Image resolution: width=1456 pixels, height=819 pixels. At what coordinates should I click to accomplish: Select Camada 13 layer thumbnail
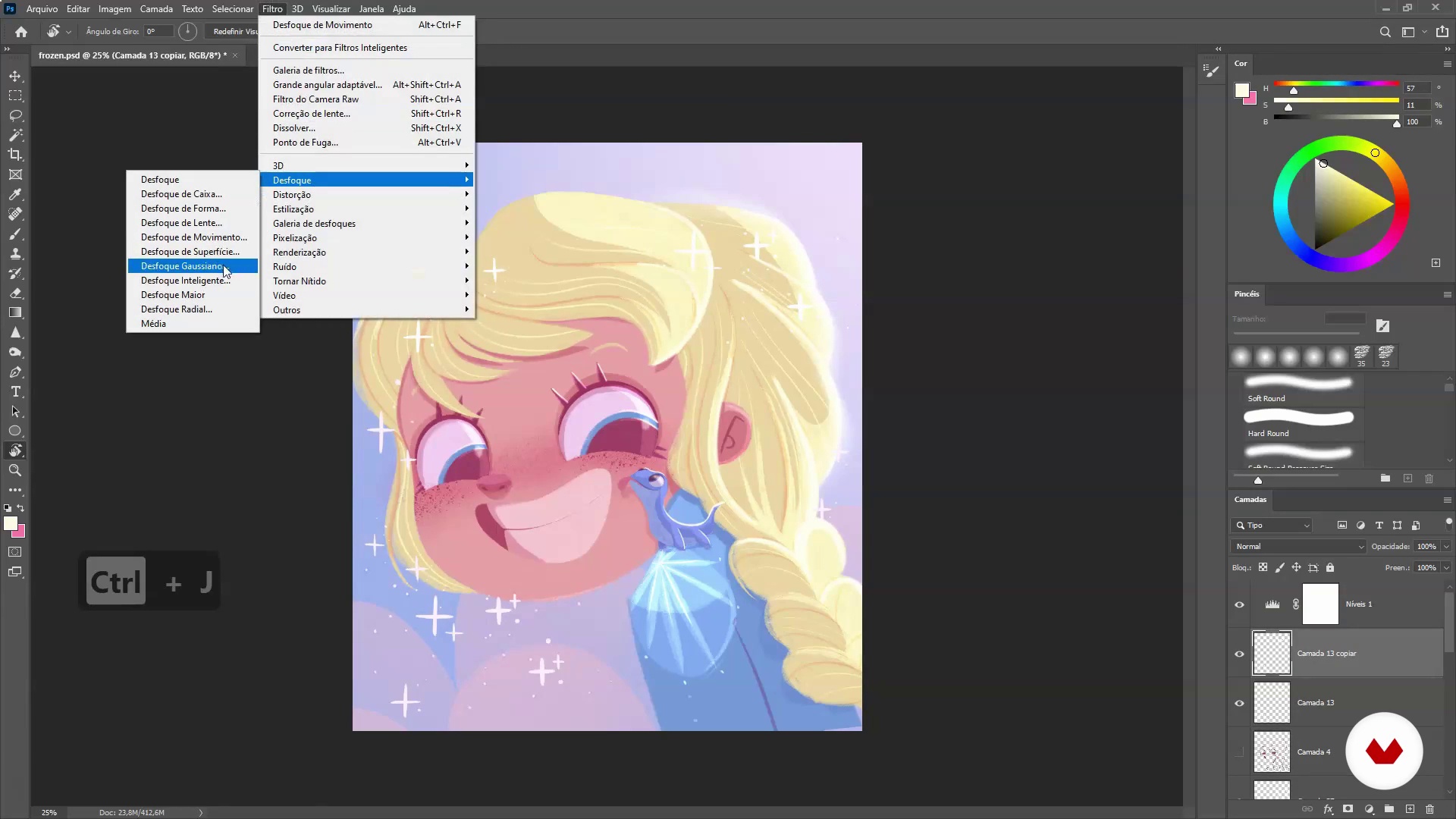[x=1272, y=703]
